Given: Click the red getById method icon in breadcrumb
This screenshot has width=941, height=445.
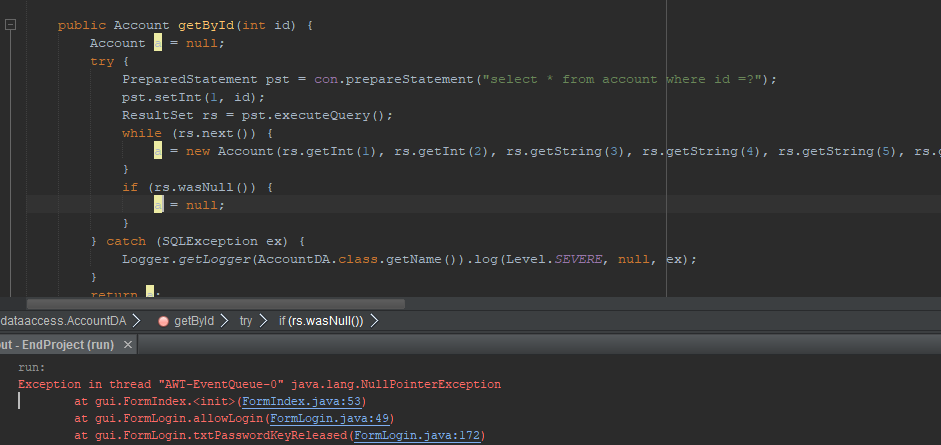Looking at the screenshot, I should click(163, 321).
